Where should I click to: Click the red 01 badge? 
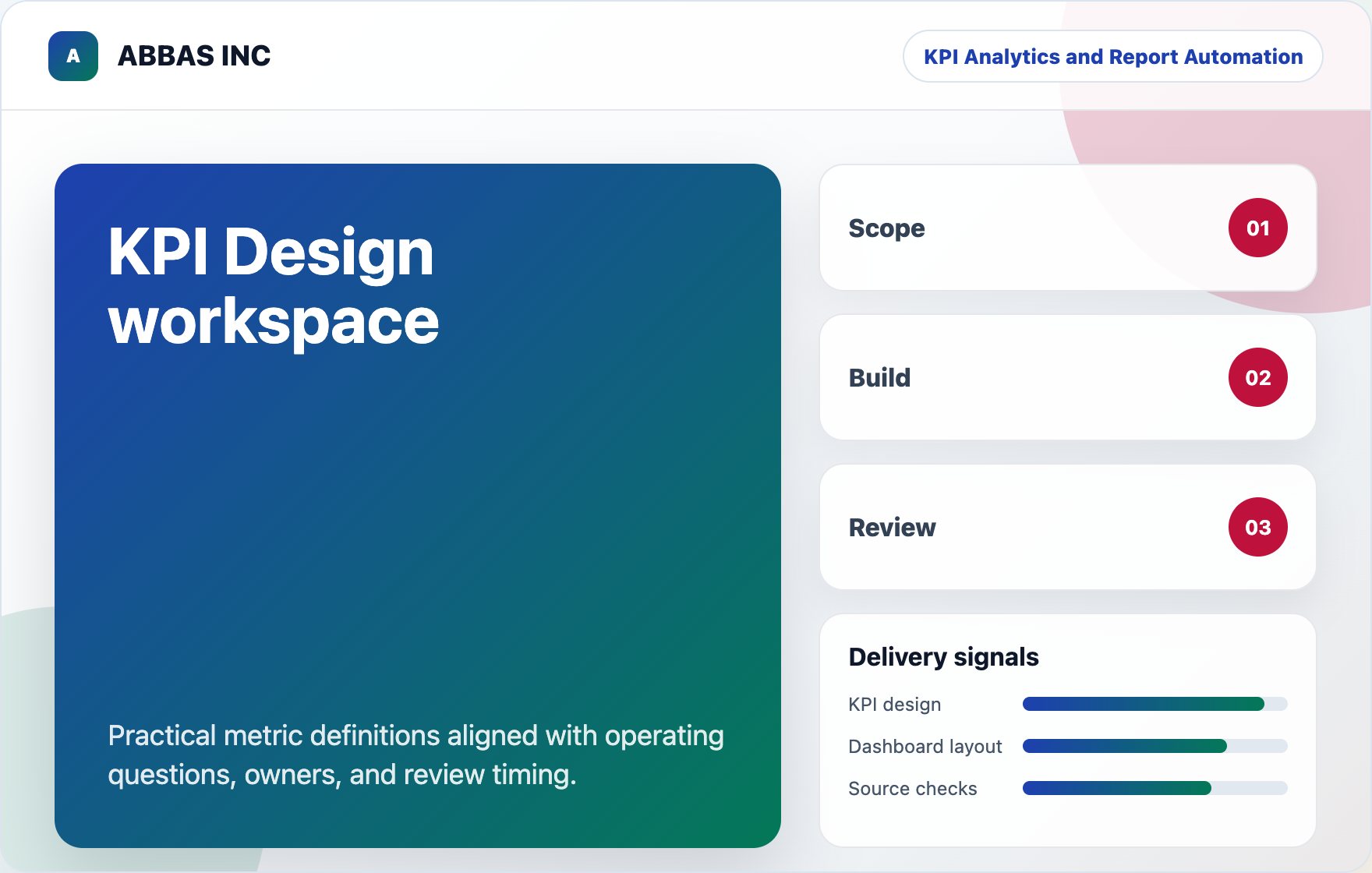pos(1257,228)
